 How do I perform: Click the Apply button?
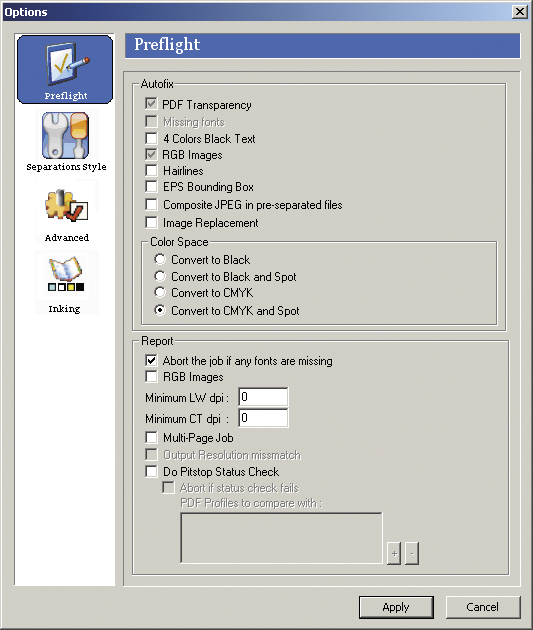point(396,607)
